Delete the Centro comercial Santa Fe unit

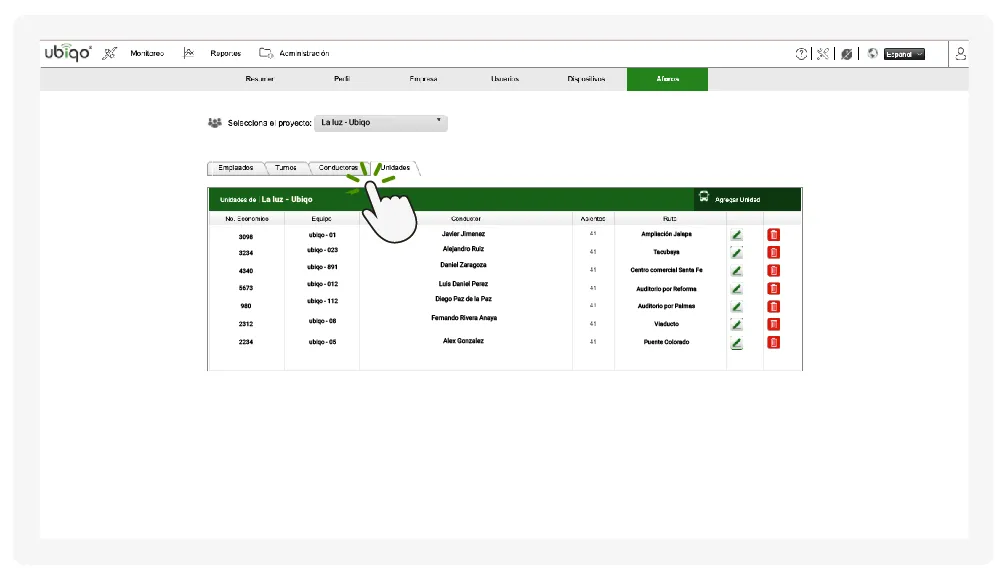click(774, 271)
